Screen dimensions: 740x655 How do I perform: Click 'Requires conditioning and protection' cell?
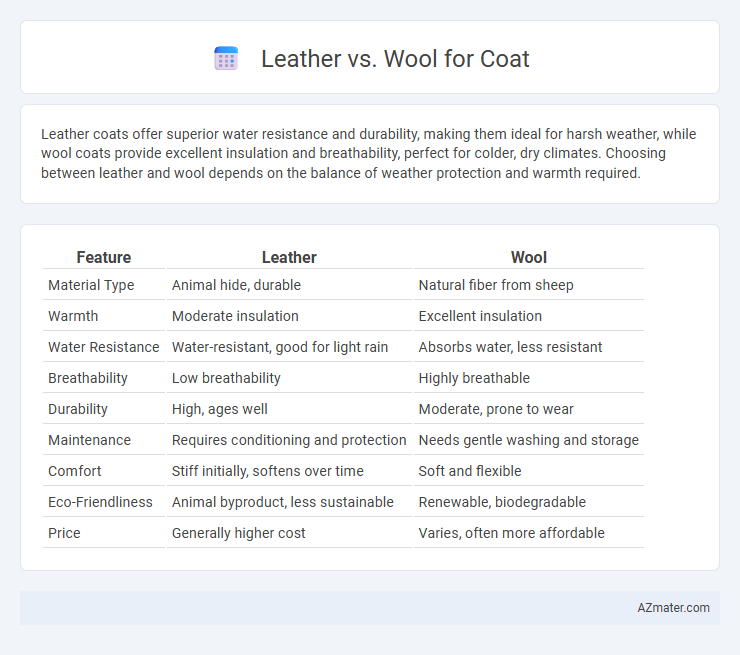pos(289,440)
